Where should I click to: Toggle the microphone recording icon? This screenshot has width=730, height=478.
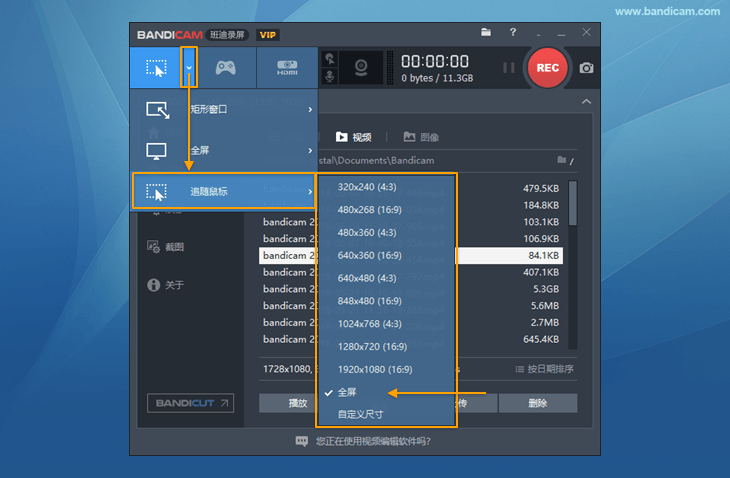[330, 76]
